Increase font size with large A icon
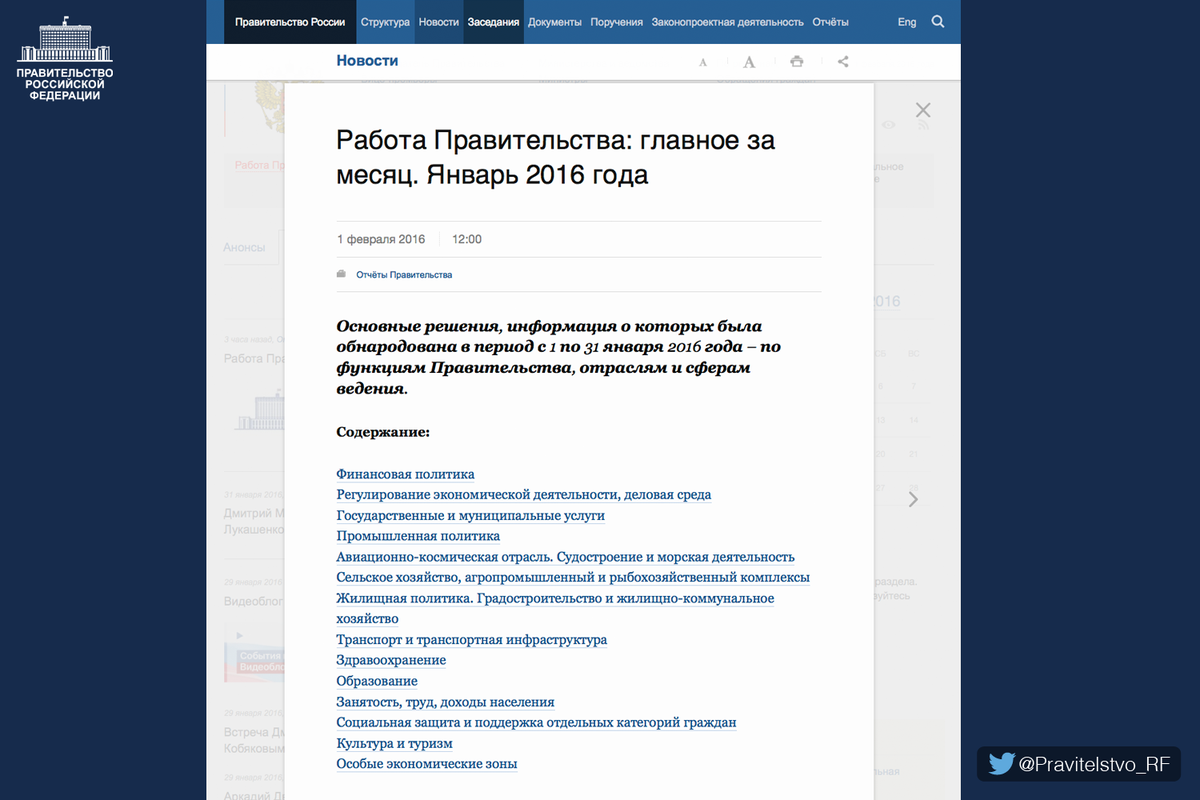 click(749, 62)
